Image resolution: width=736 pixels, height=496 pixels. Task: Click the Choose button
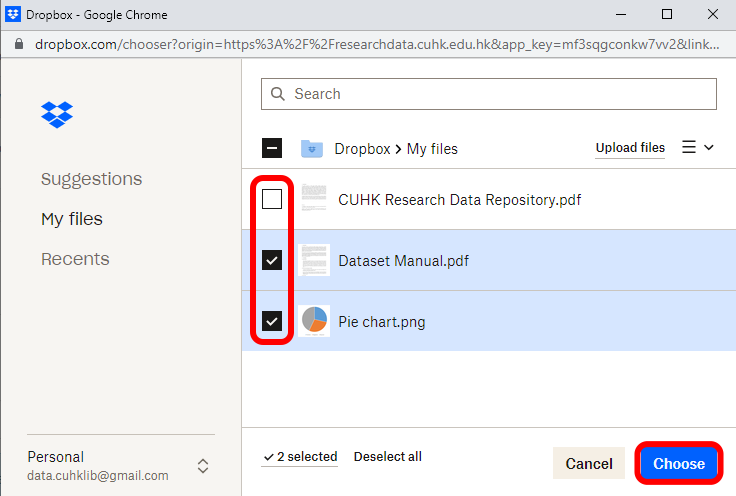pos(679,463)
